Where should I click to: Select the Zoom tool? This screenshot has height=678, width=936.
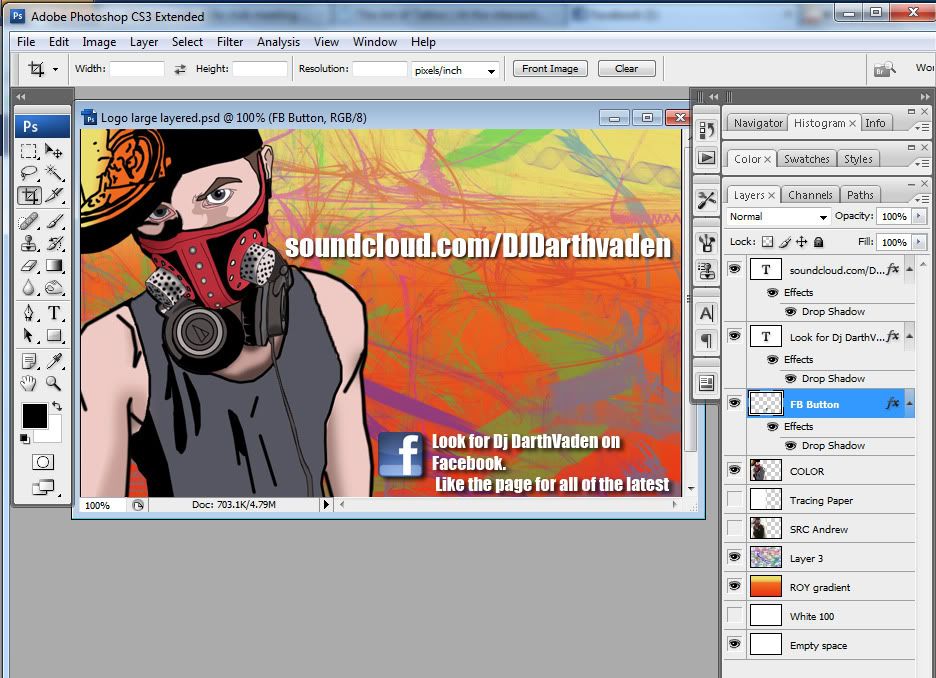(x=54, y=383)
